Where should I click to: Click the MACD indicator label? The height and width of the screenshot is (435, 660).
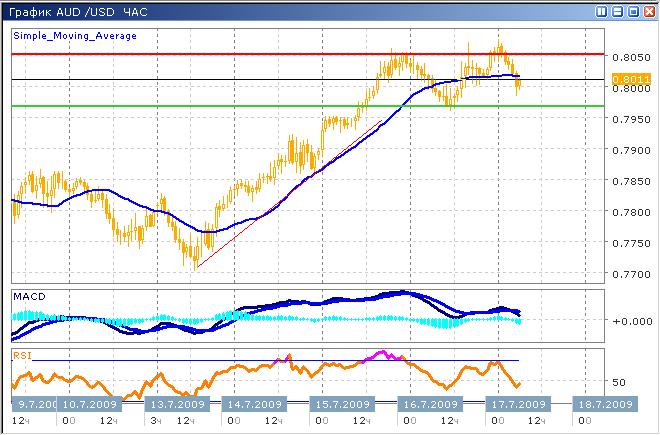[x=28, y=296]
